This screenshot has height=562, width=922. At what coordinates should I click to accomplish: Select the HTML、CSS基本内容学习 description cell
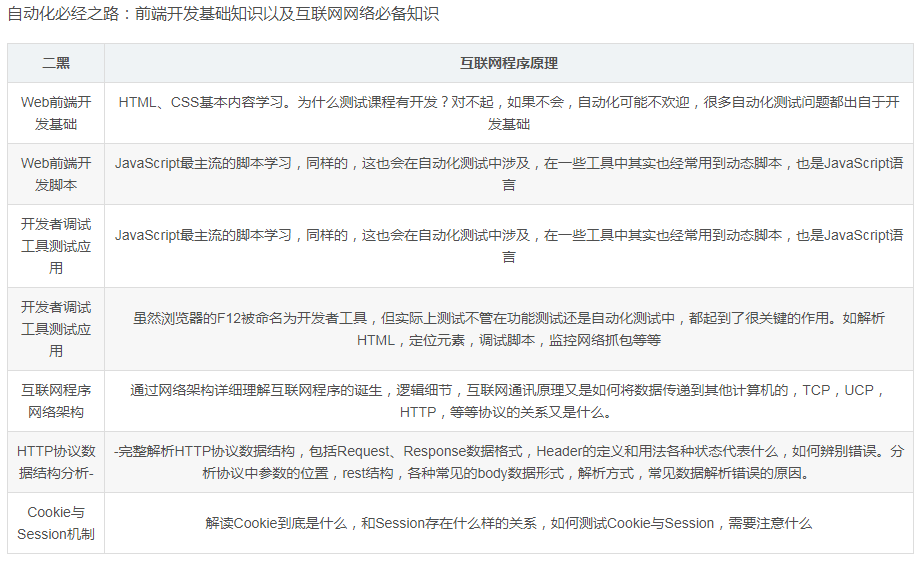coord(509,113)
